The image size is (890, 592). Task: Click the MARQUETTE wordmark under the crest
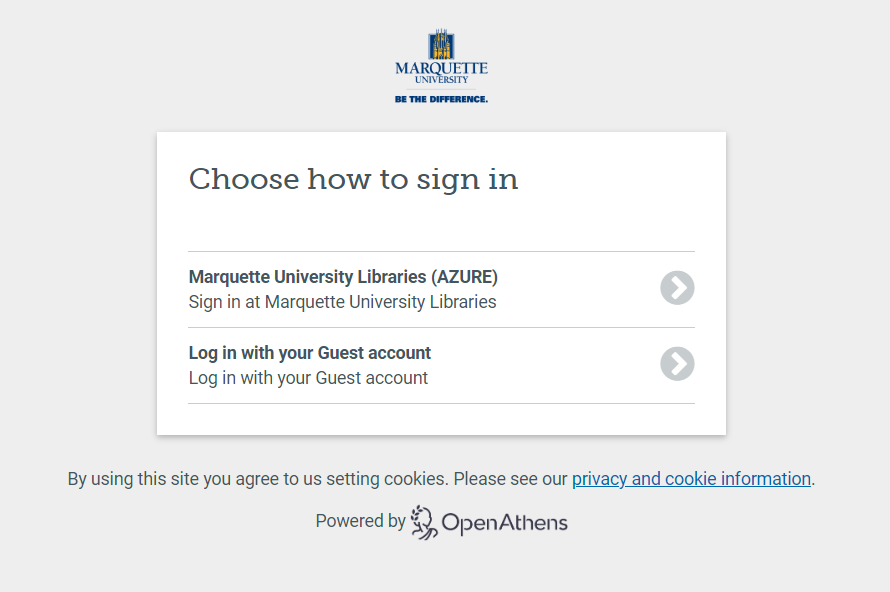click(441, 69)
